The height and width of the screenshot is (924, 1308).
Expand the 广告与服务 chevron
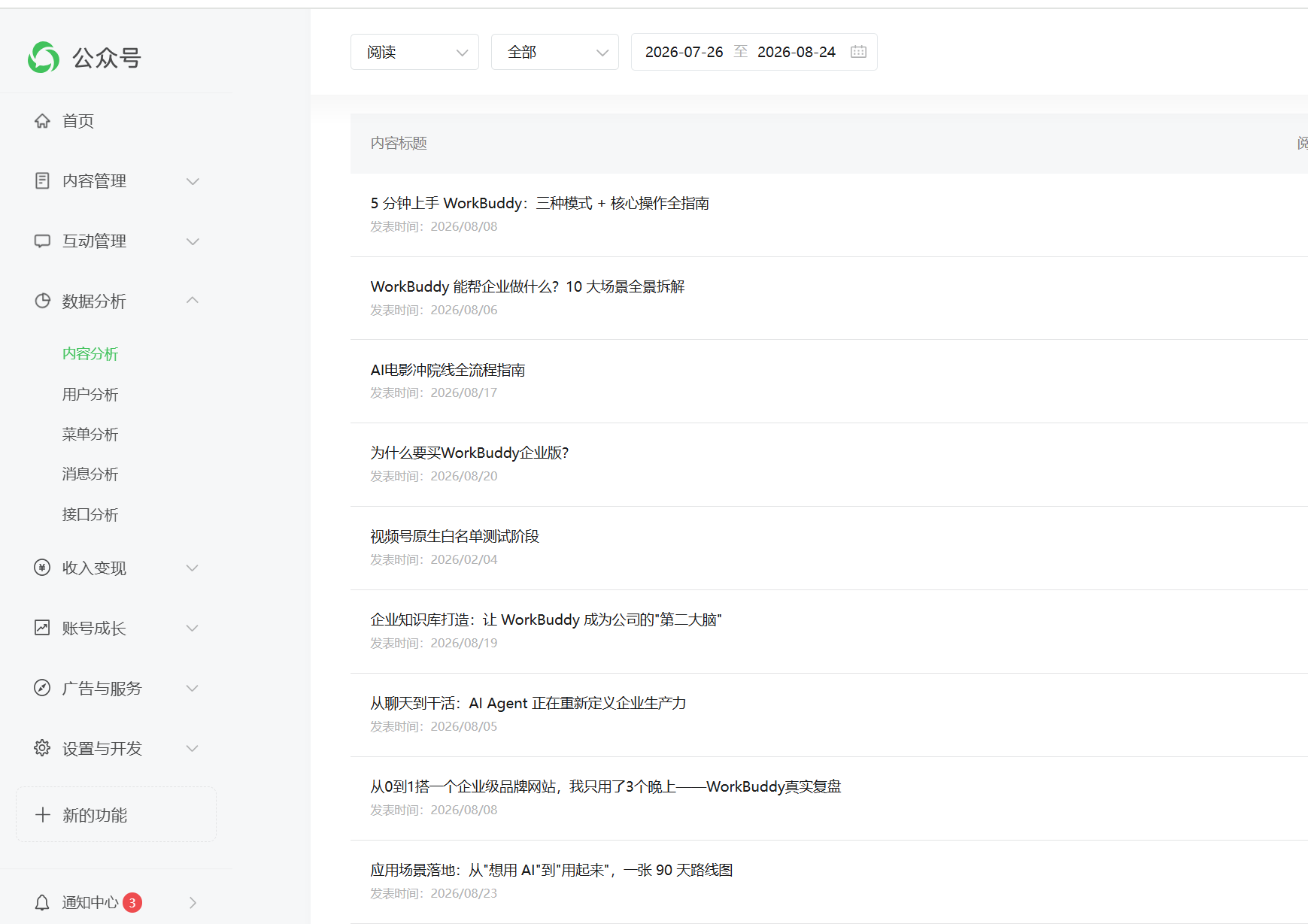coord(193,689)
